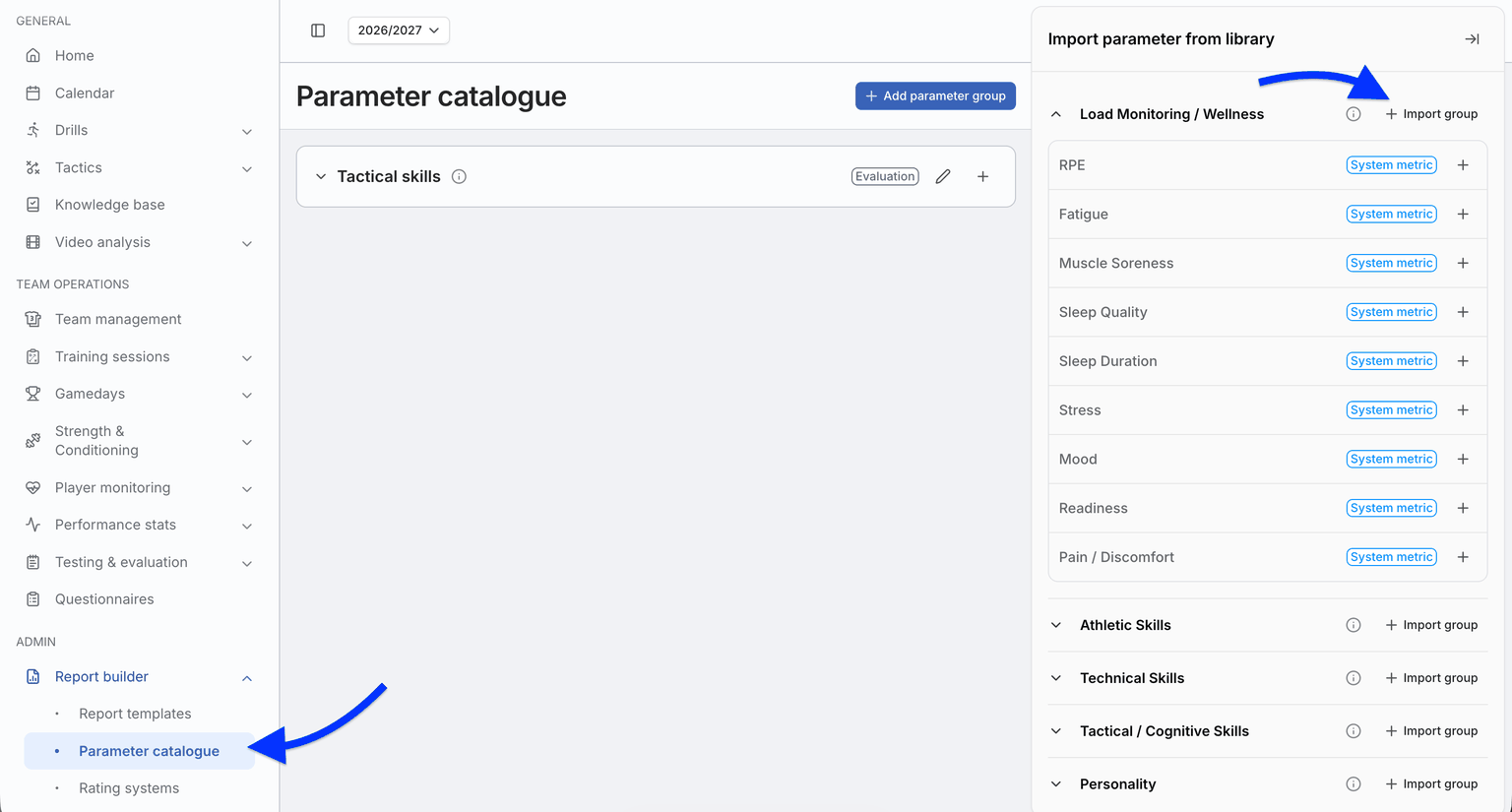This screenshot has width=1512, height=812.
Task: Click the Tactical skills info icon
Action: (x=459, y=177)
